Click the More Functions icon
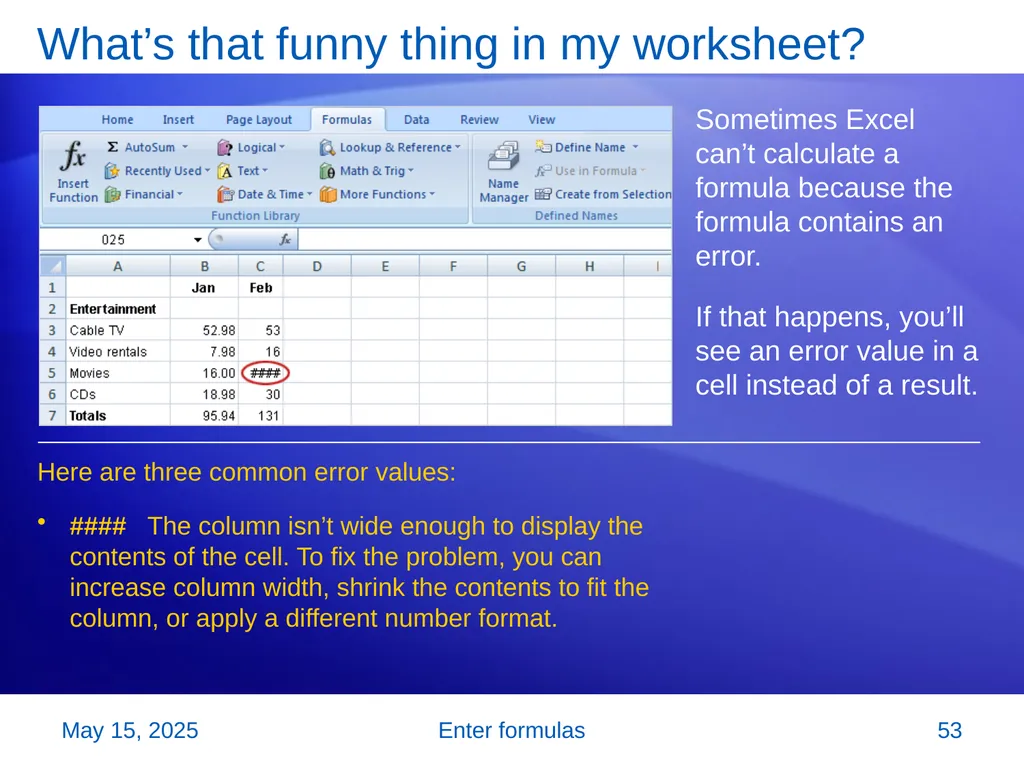 tap(328, 195)
